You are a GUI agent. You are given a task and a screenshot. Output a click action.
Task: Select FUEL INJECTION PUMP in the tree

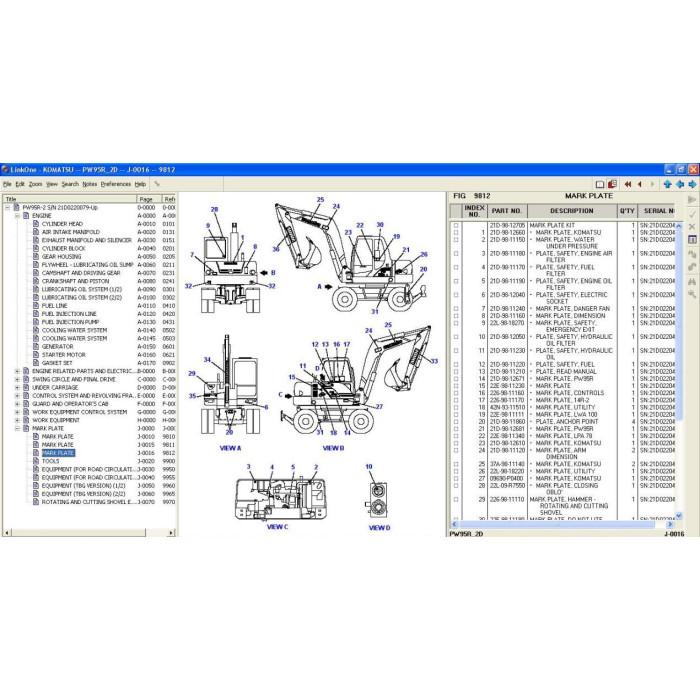click(70, 322)
